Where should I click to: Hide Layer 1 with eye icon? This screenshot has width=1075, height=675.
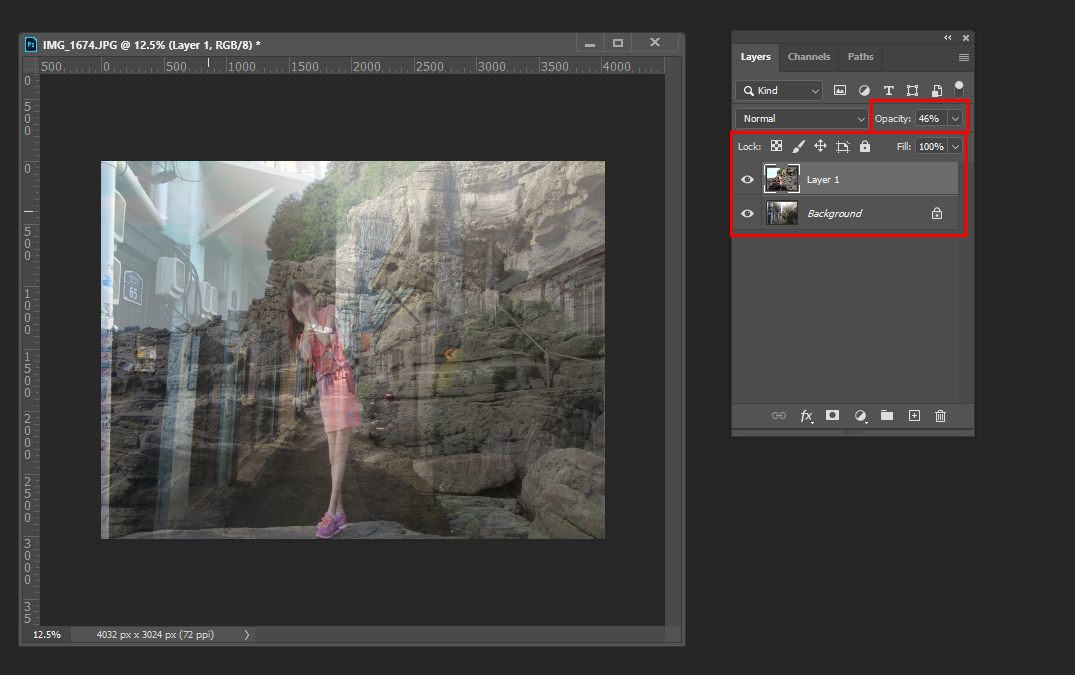tap(747, 180)
